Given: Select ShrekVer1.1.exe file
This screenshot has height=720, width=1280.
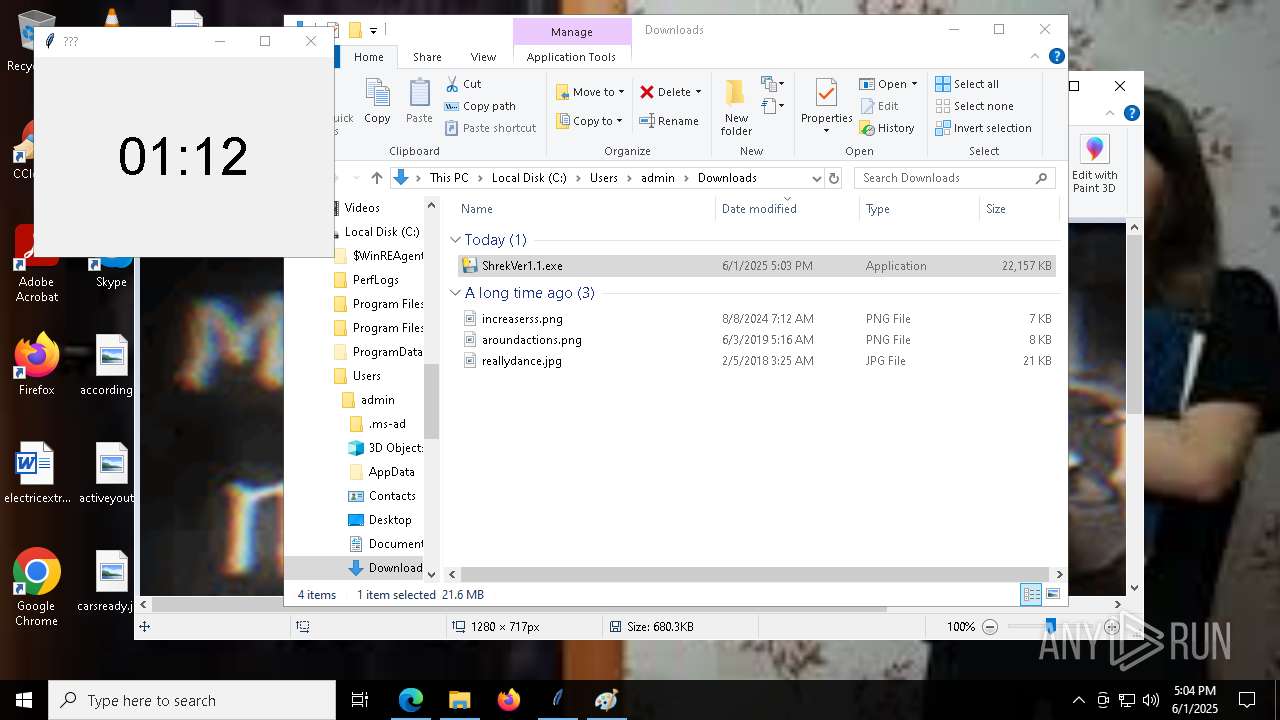Looking at the screenshot, I should 756,266.
